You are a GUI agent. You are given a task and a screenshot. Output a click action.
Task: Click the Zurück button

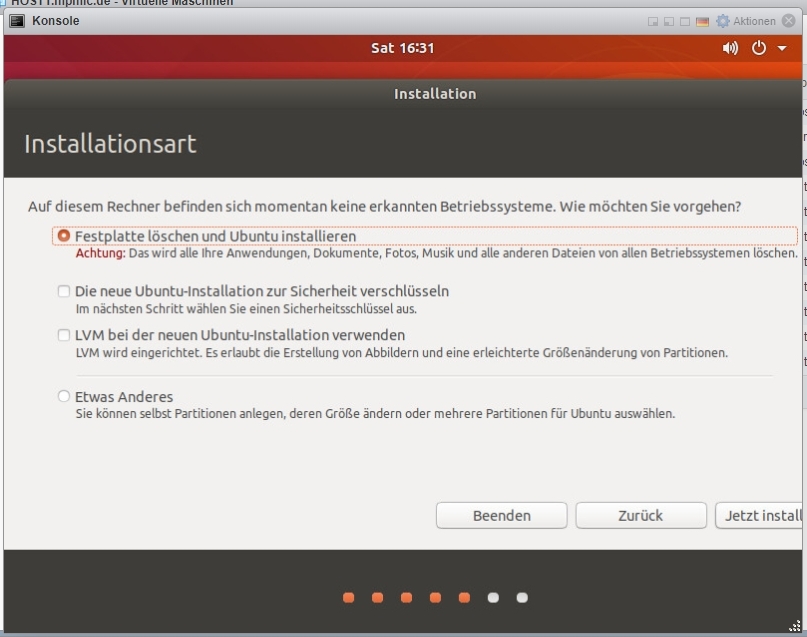pos(641,516)
